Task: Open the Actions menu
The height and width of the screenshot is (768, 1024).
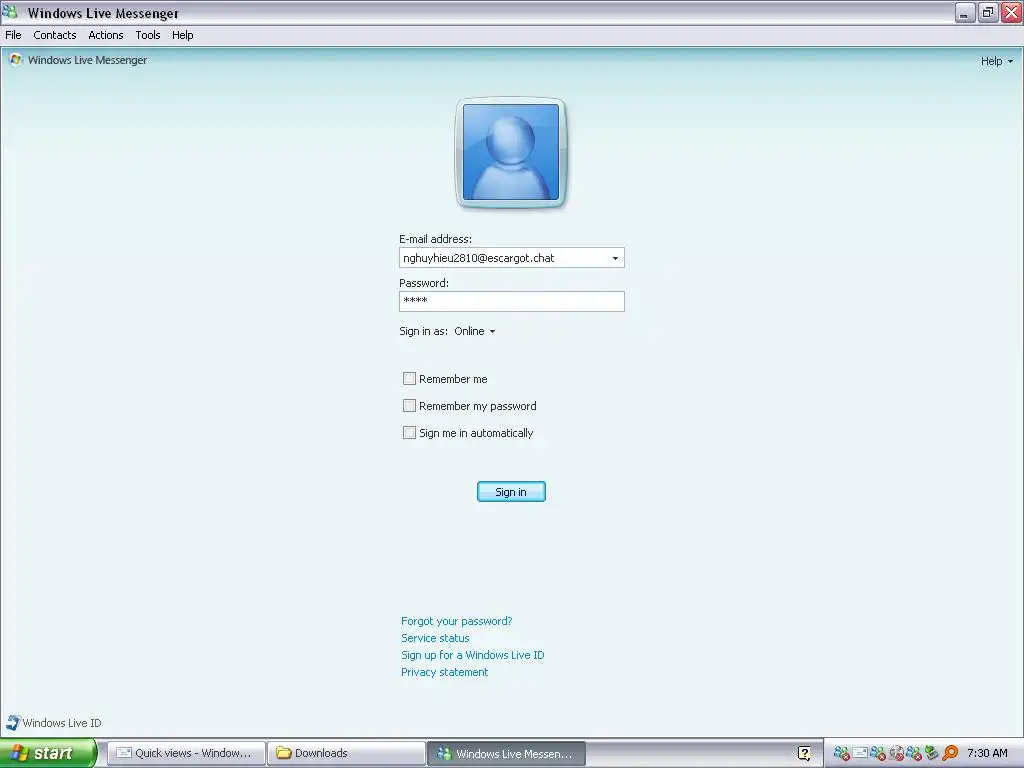Action: 106,35
